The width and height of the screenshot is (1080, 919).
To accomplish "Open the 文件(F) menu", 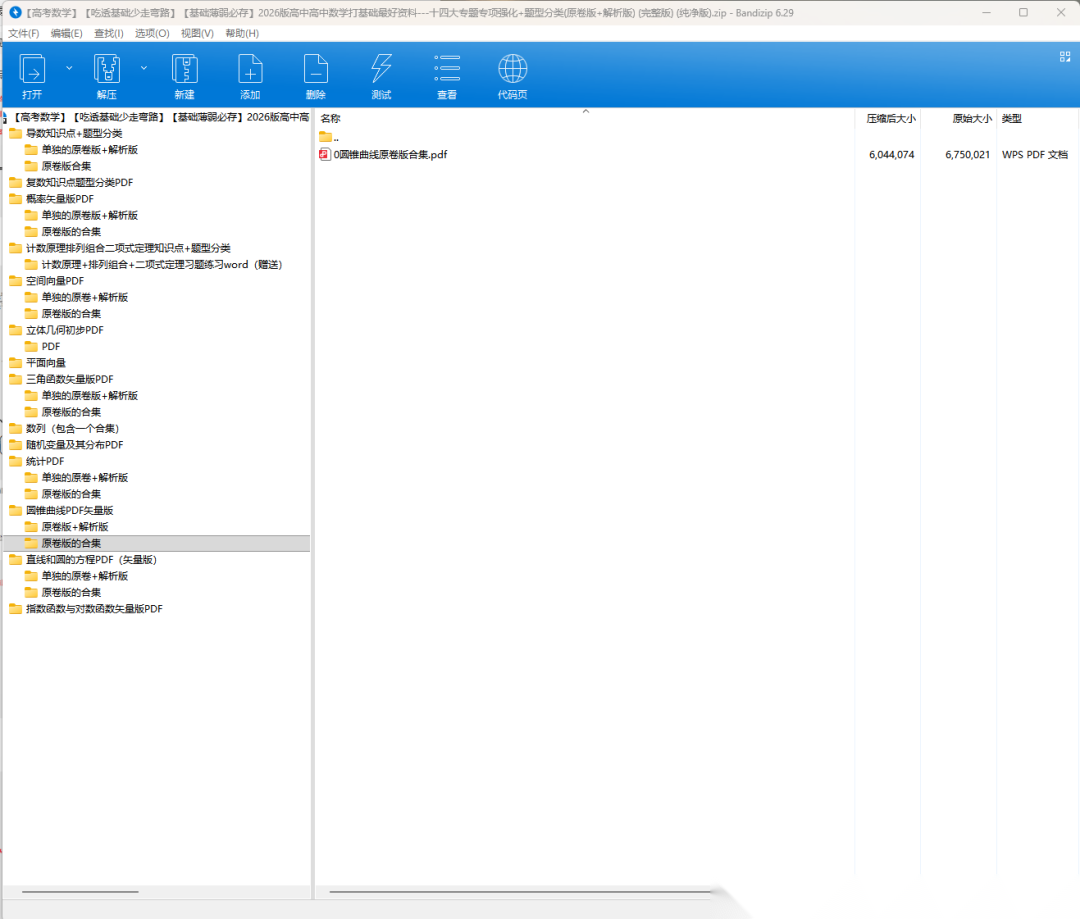I will pyautogui.click(x=24, y=33).
